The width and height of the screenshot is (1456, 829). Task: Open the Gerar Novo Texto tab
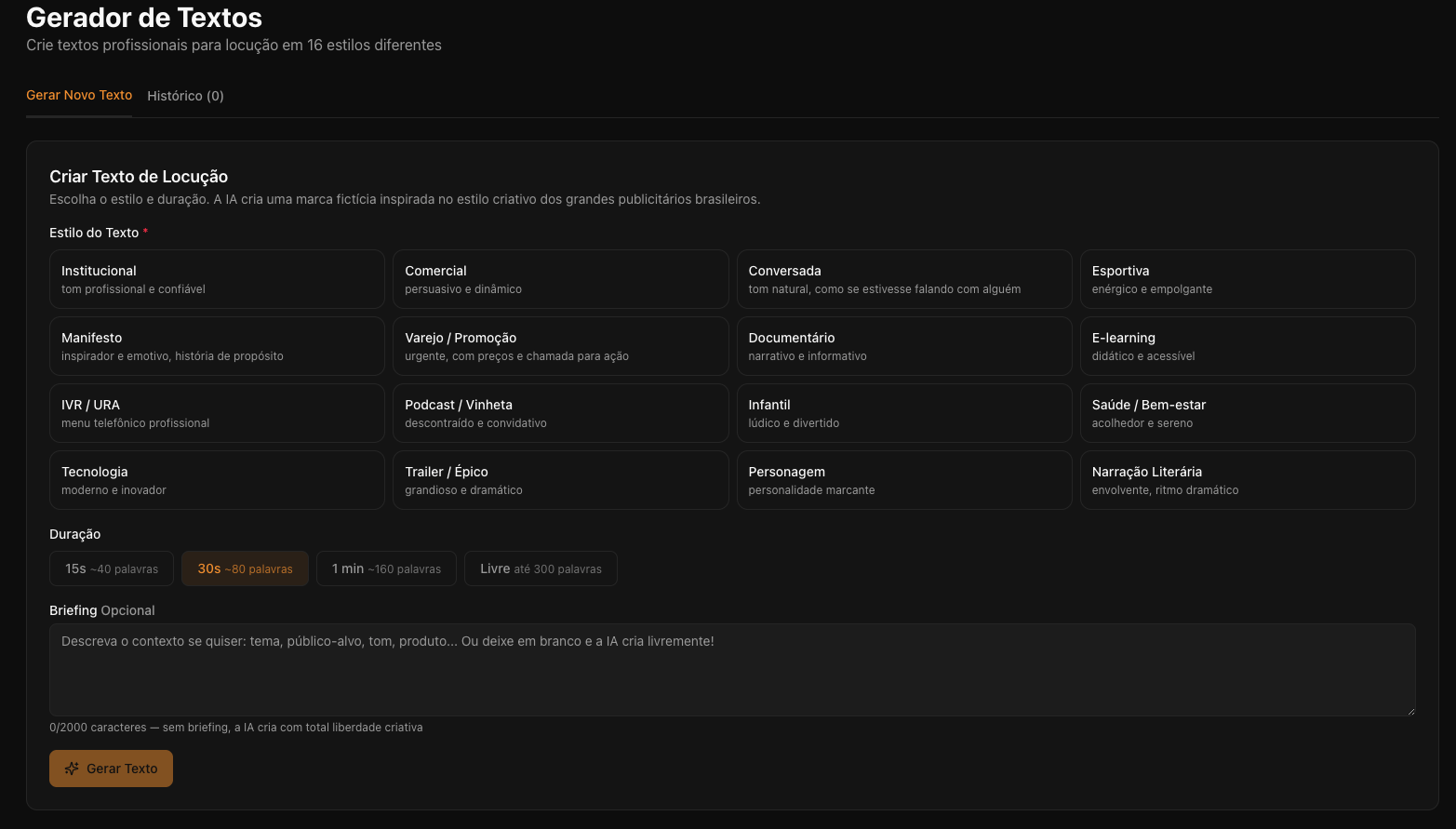(x=79, y=96)
